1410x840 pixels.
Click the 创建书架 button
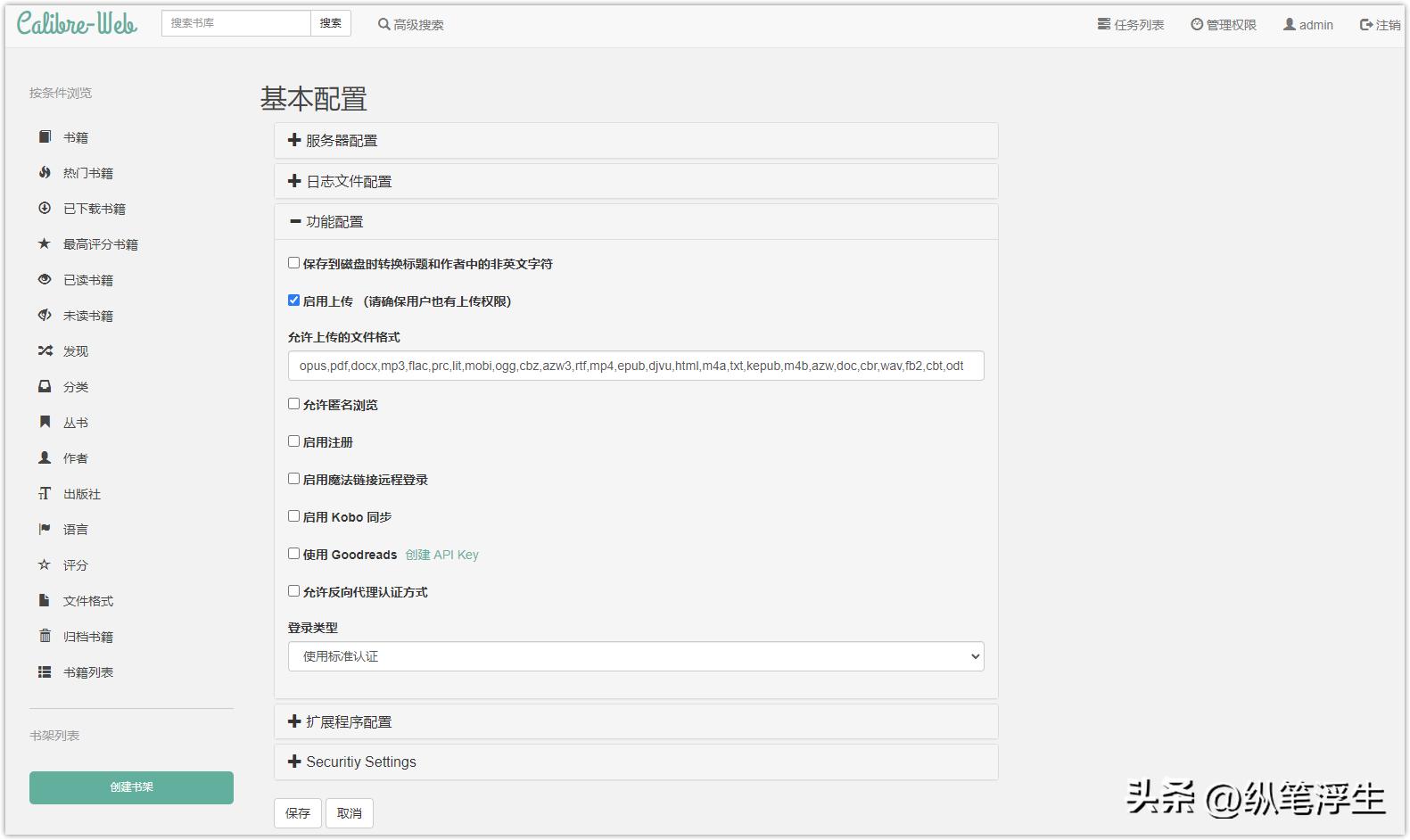coord(131,787)
